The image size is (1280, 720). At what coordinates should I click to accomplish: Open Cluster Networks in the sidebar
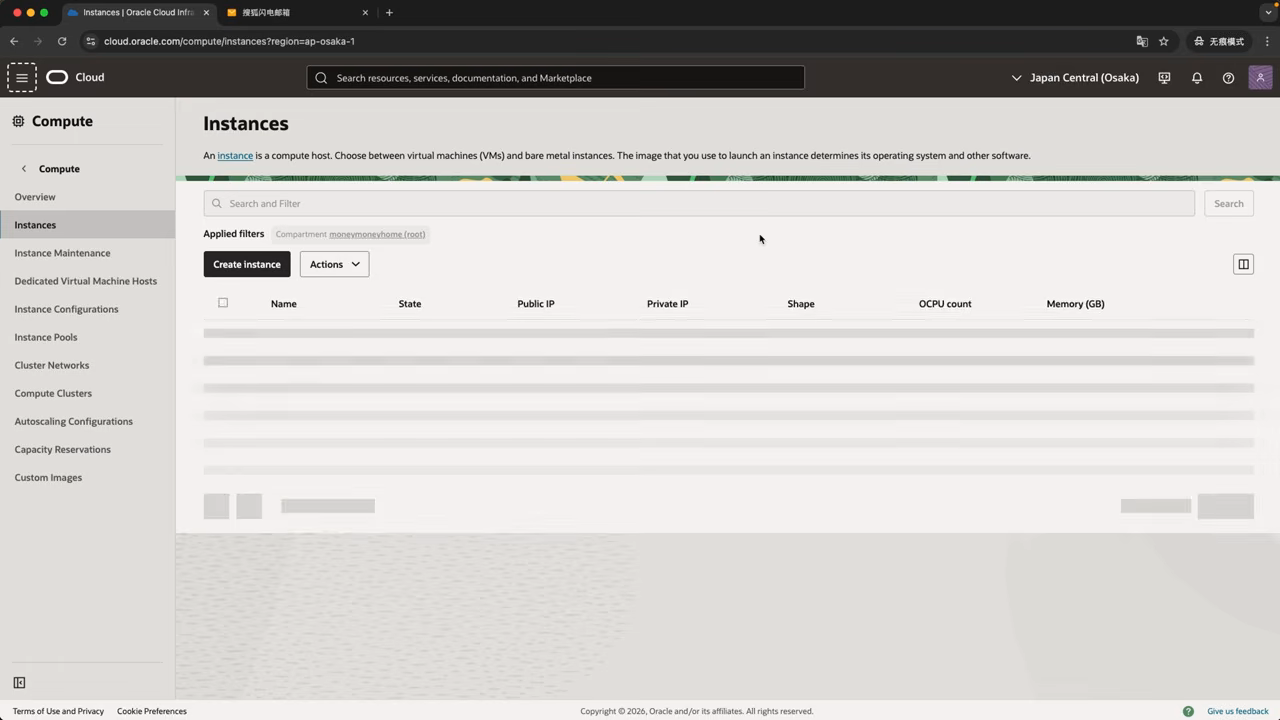click(x=52, y=365)
